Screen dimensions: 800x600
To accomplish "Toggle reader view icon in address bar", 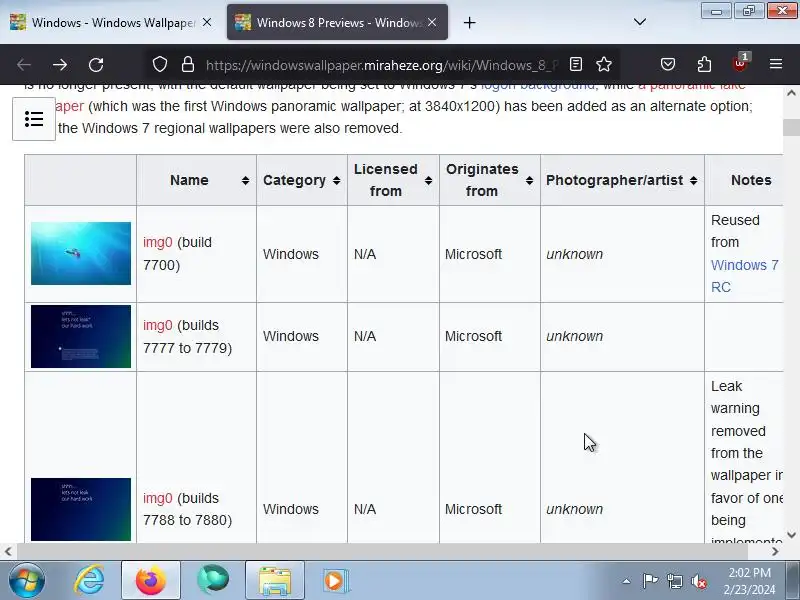I will pos(576,64).
